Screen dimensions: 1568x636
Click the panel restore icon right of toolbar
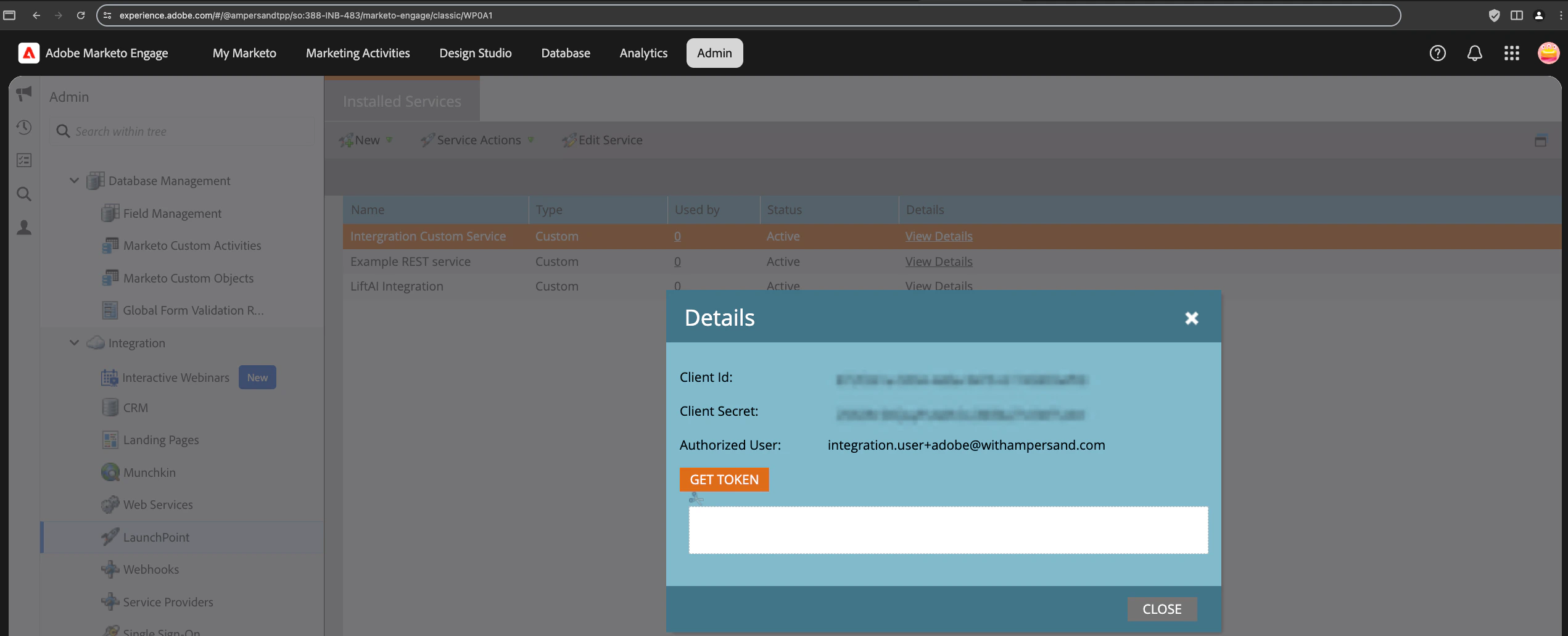[x=1540, y=141]
